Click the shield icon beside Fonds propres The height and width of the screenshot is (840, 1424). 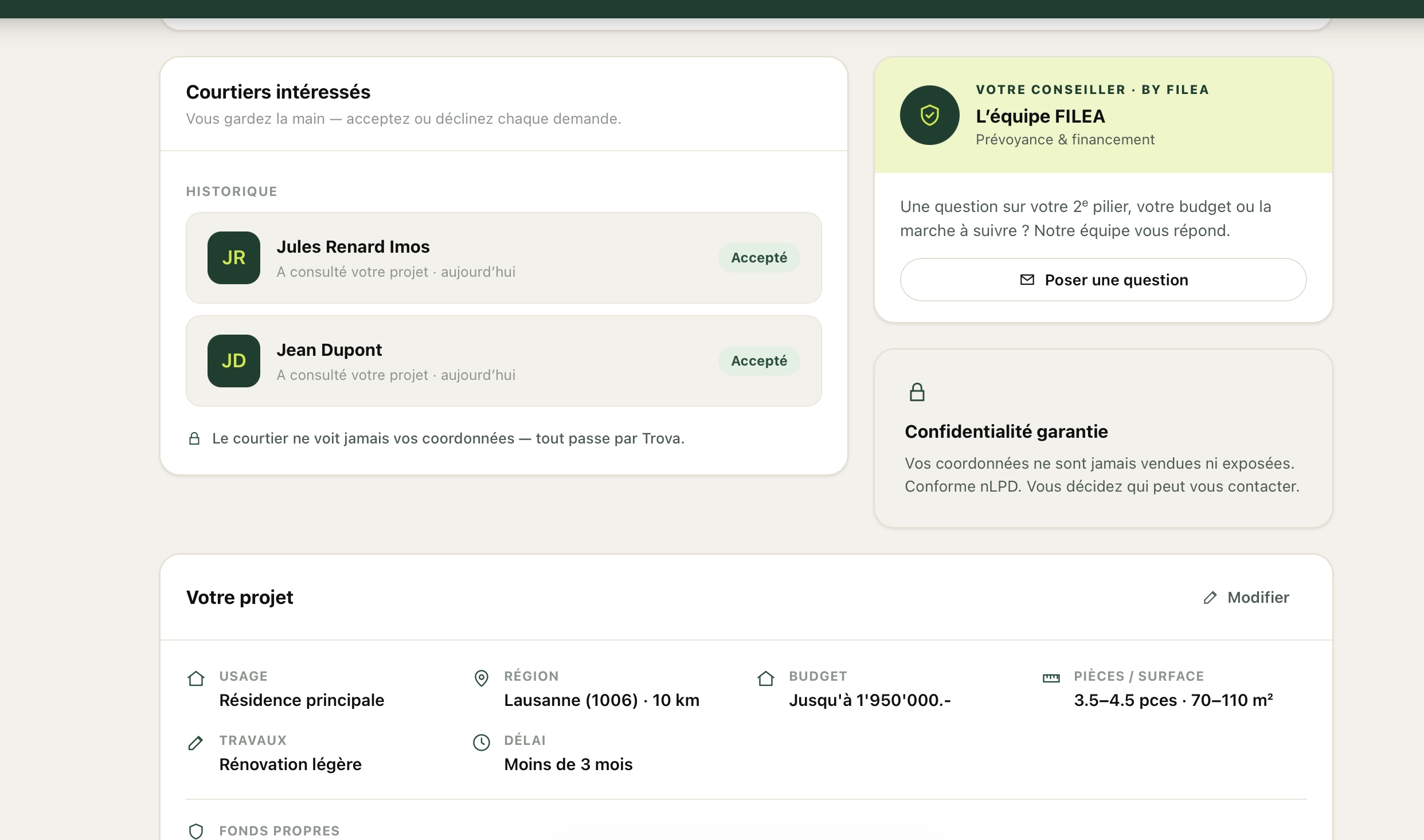pos(196,831)
